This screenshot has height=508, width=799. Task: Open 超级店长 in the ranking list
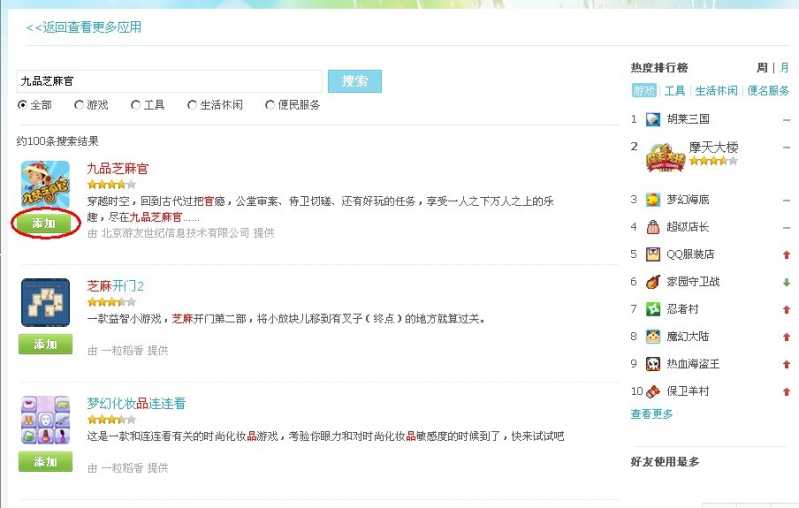pos(688,227)
